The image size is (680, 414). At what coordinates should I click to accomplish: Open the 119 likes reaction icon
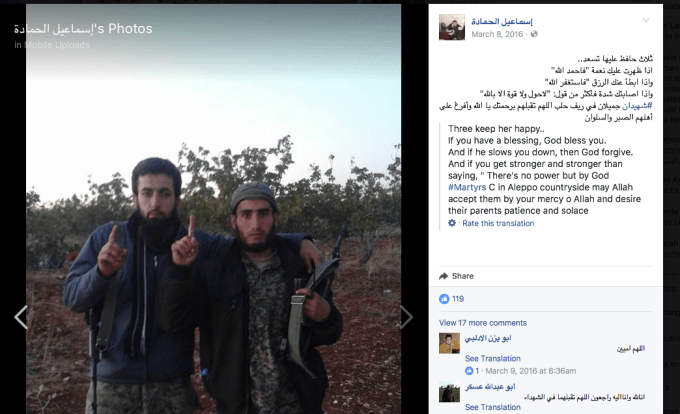coord(444,299)
